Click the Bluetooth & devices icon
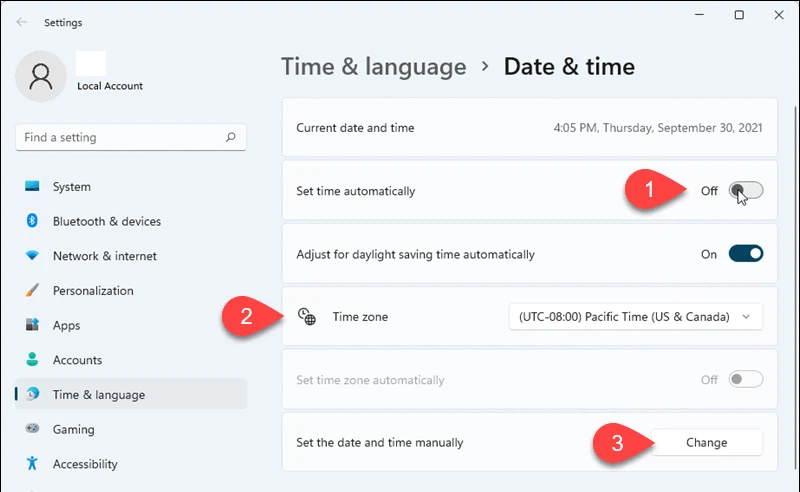This screenshot has width=800, height=492. click(33, 221)
